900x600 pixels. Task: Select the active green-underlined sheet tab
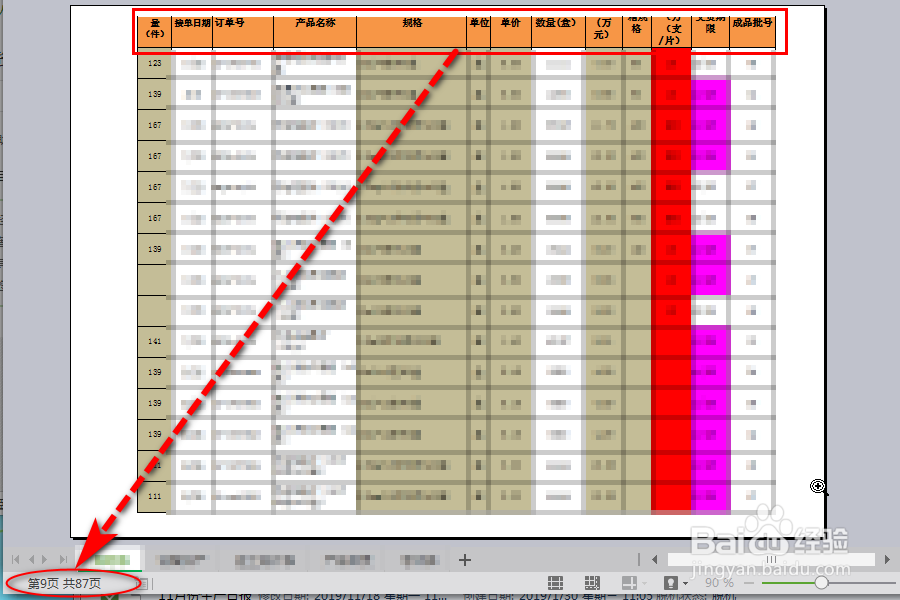(111, 559)
